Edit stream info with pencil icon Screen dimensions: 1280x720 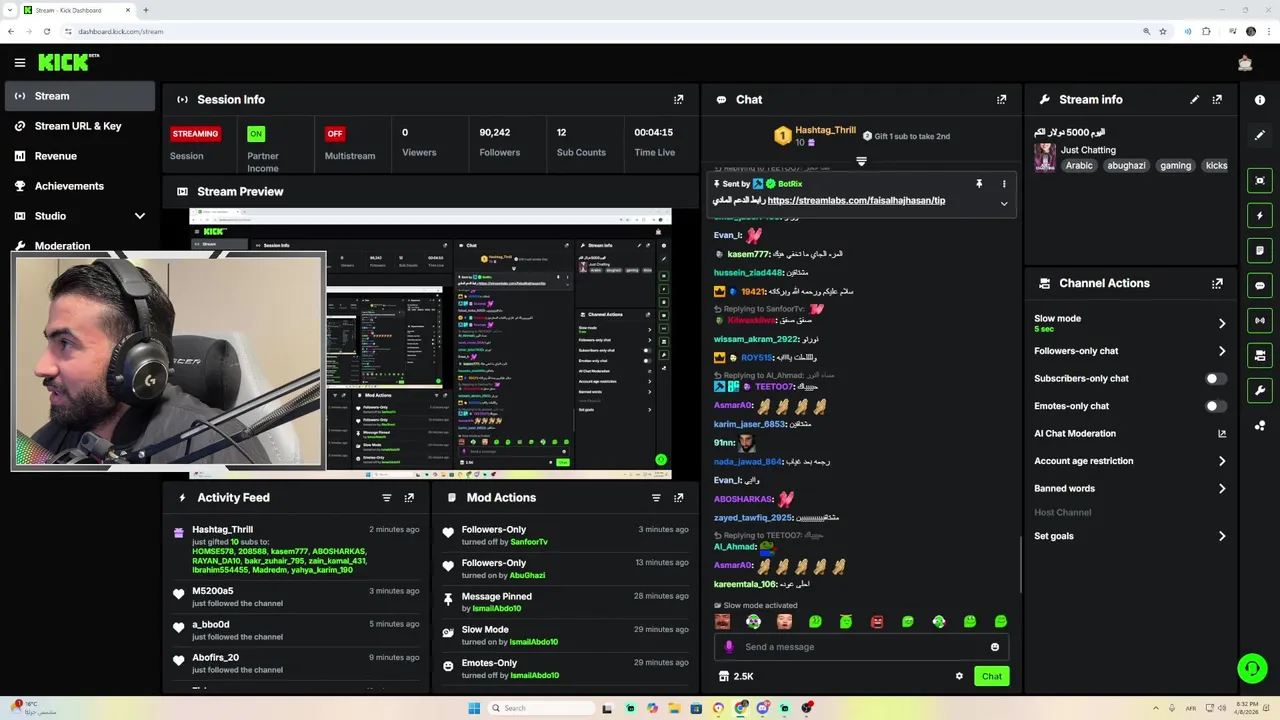click(1194, 100)
